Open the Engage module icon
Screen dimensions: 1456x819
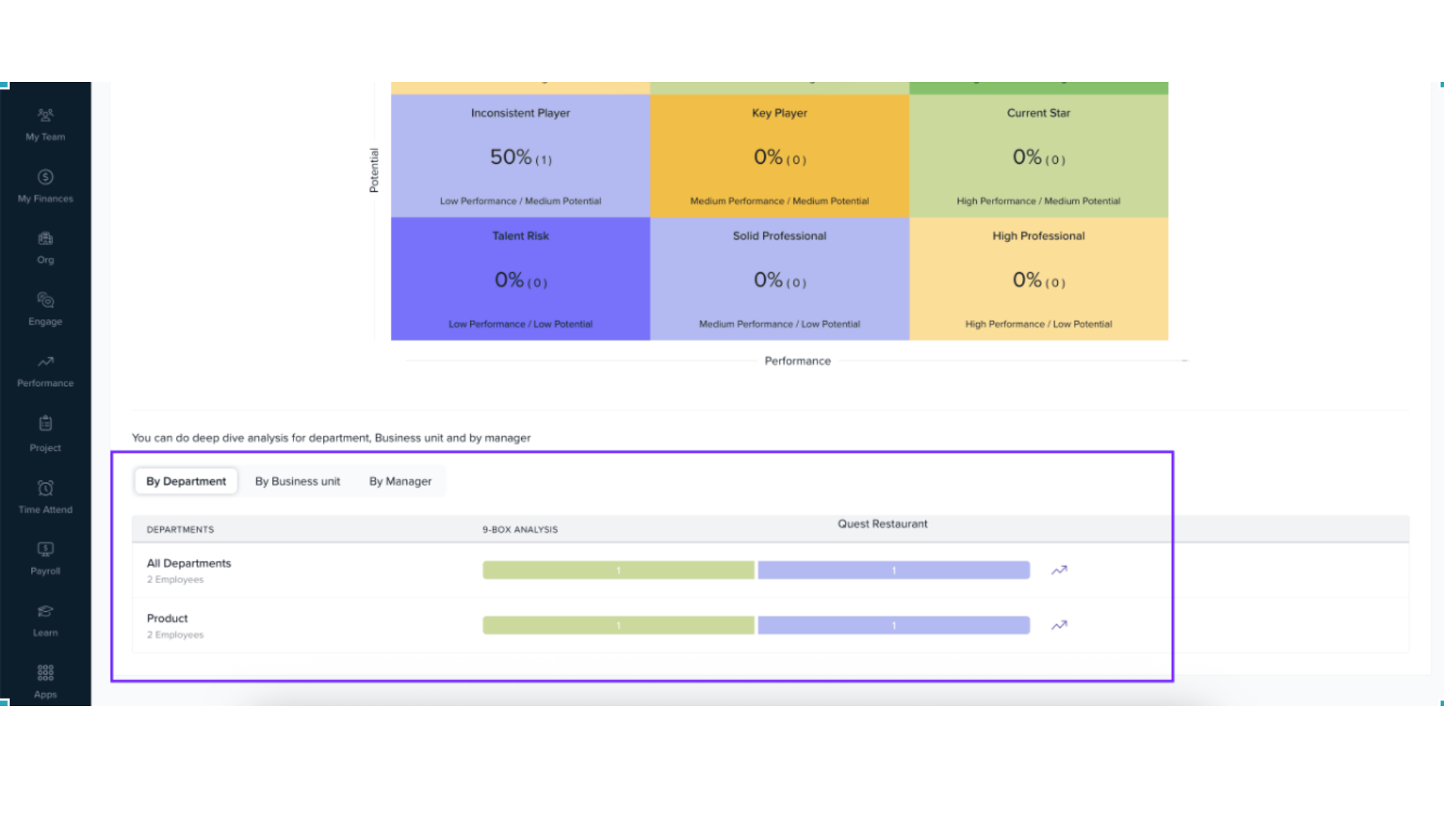click(x=45, y=300)
